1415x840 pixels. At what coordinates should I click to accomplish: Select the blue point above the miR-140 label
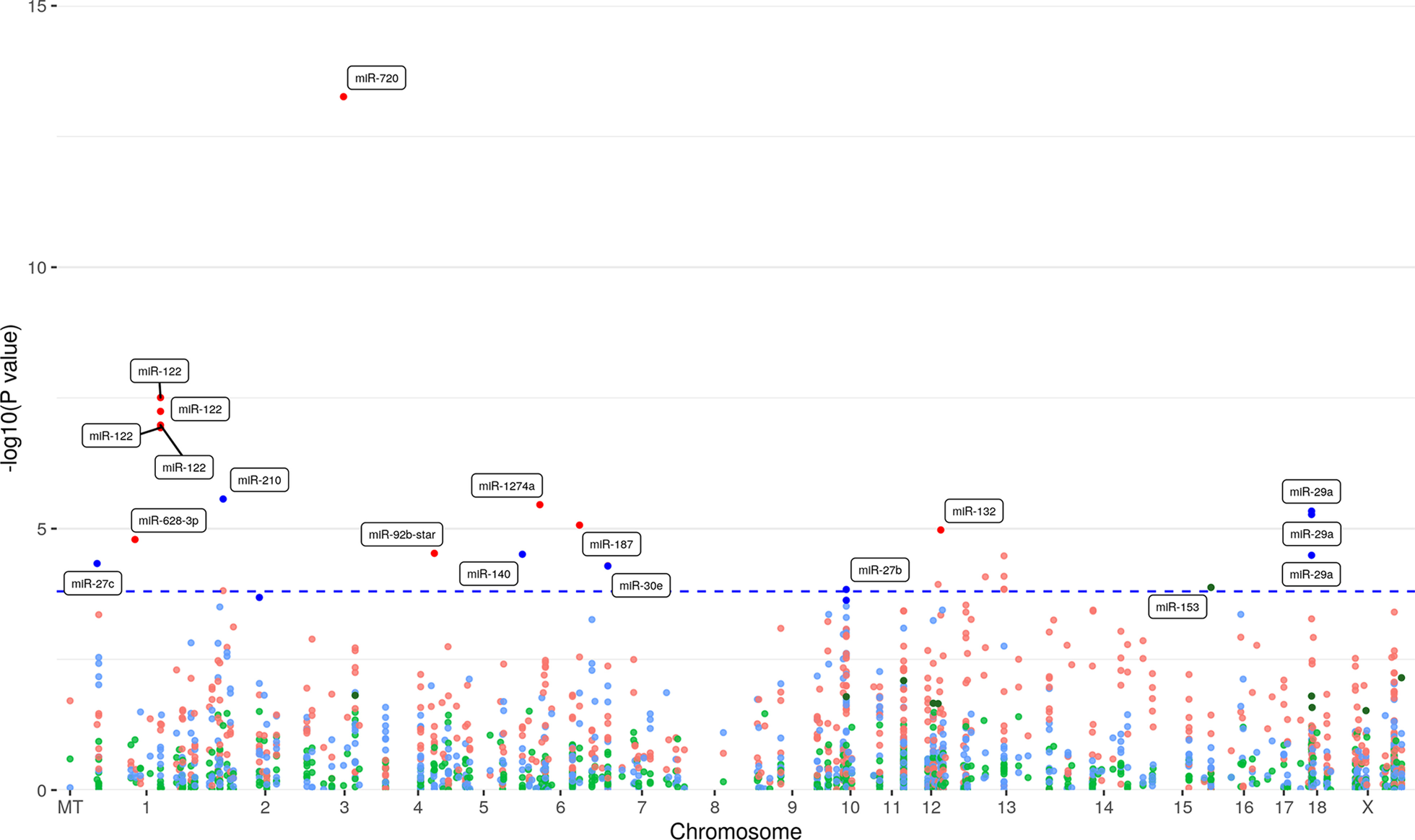click(x=523, y=554)
